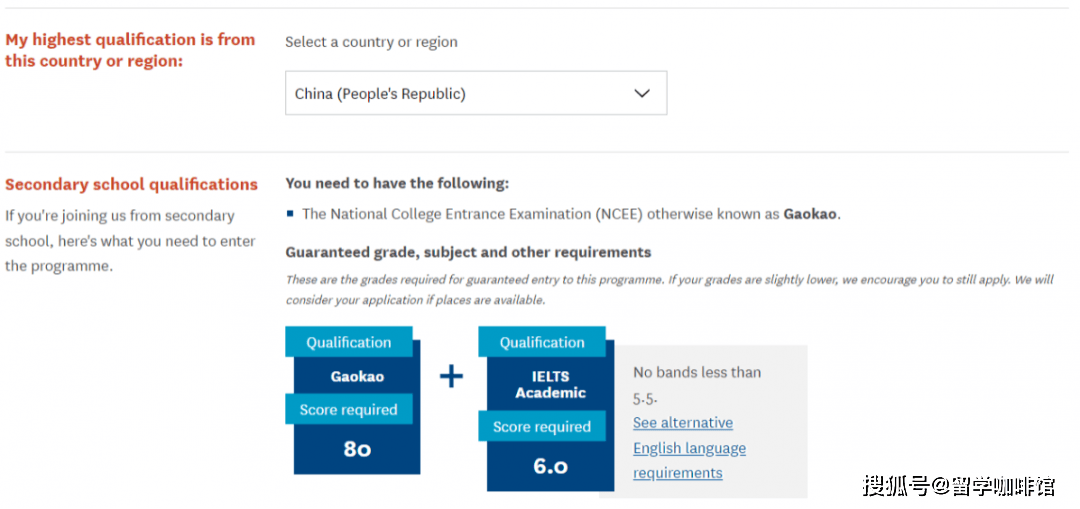
Task: Click the 'Select a country or region' label
Action: [x=371, y=42]
